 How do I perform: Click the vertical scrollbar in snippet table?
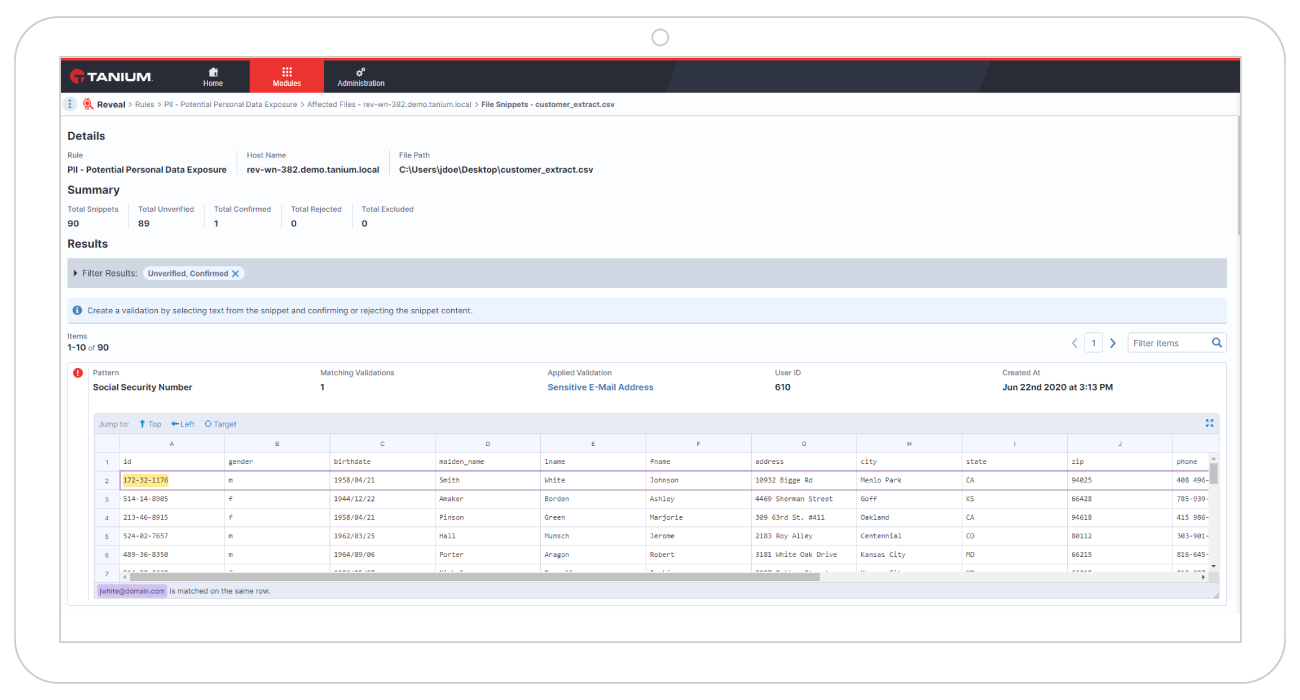(x=1214, y=472)
